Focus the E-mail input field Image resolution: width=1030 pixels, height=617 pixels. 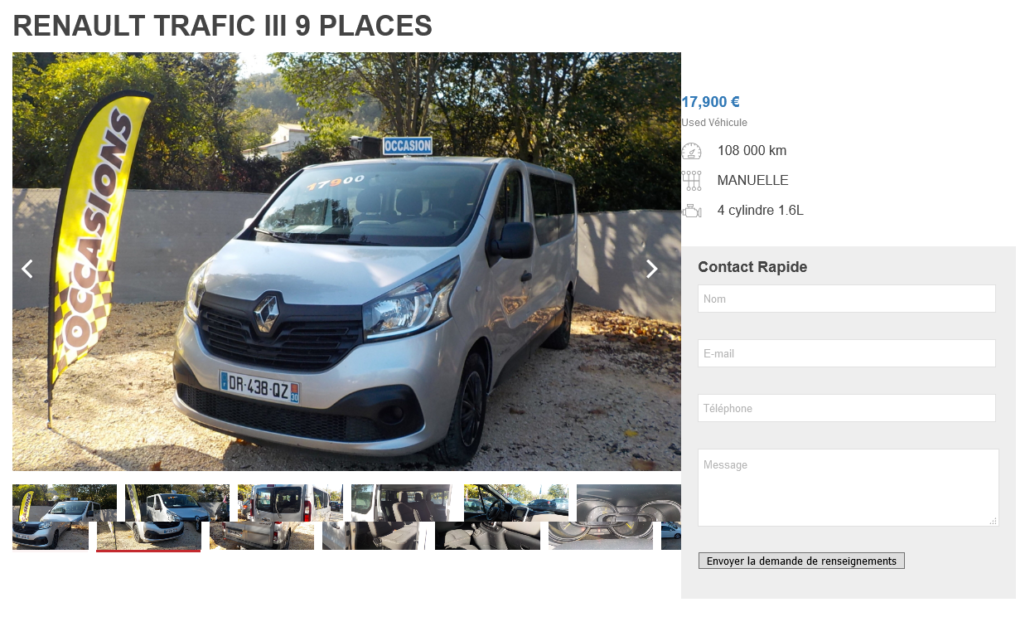pos(846,354)
